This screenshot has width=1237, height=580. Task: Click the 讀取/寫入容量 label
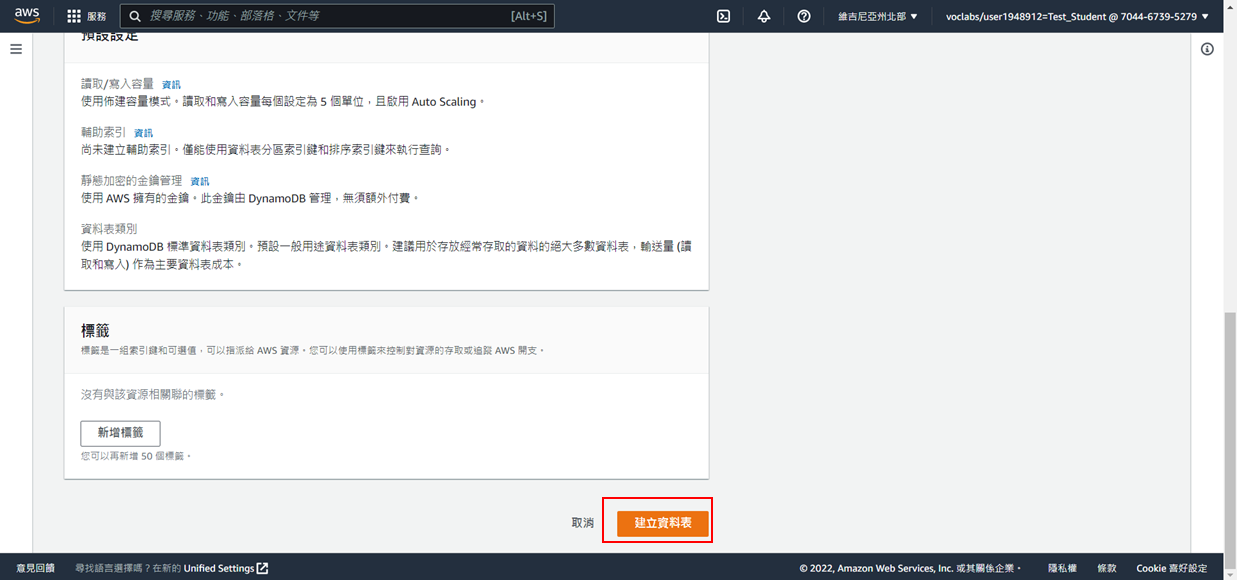pos(118,84)
